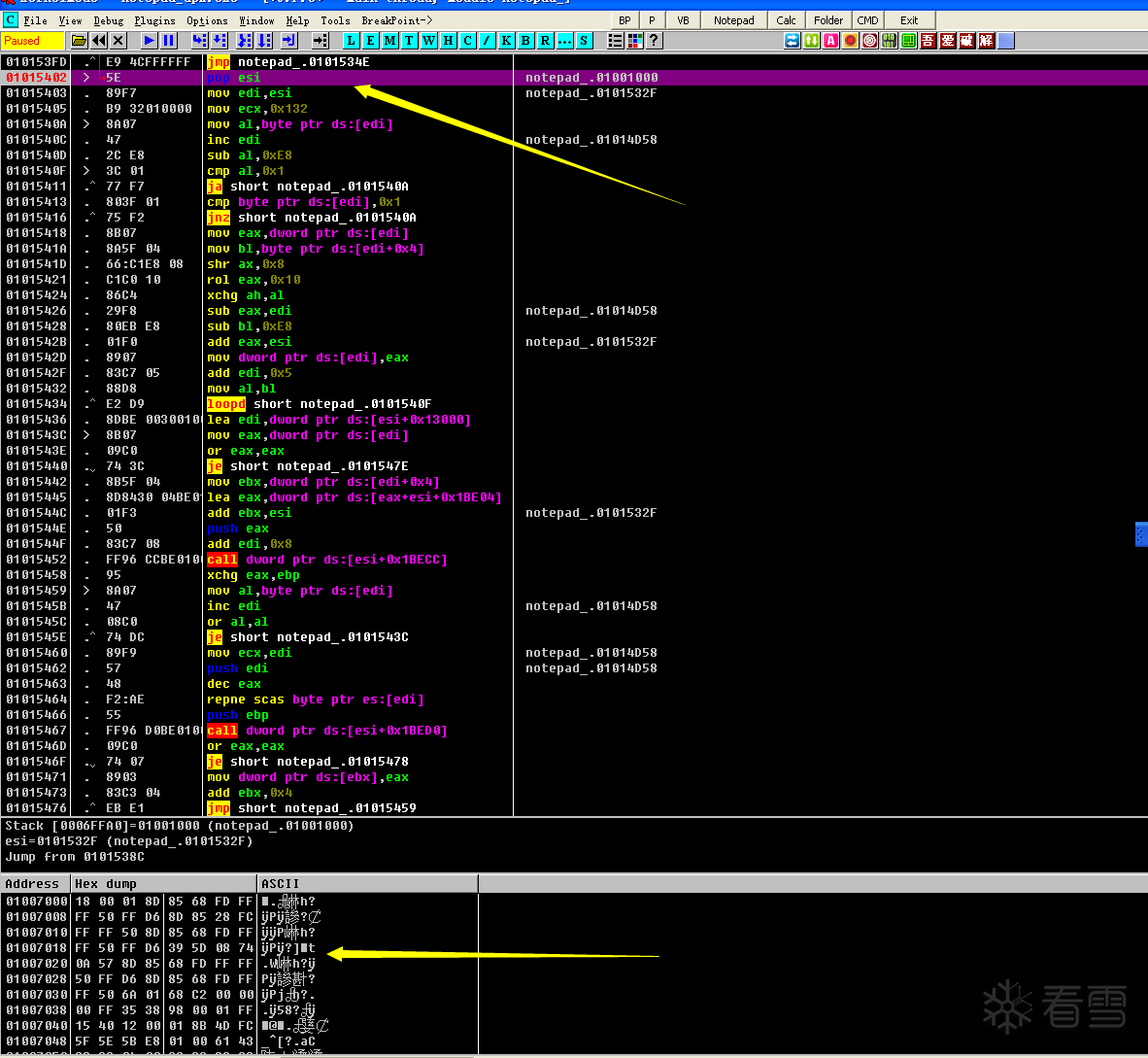Viewport: 1148px width, 1058px height.
Task: Click the 解 toolbar icon
Action: tap(987, 41)
